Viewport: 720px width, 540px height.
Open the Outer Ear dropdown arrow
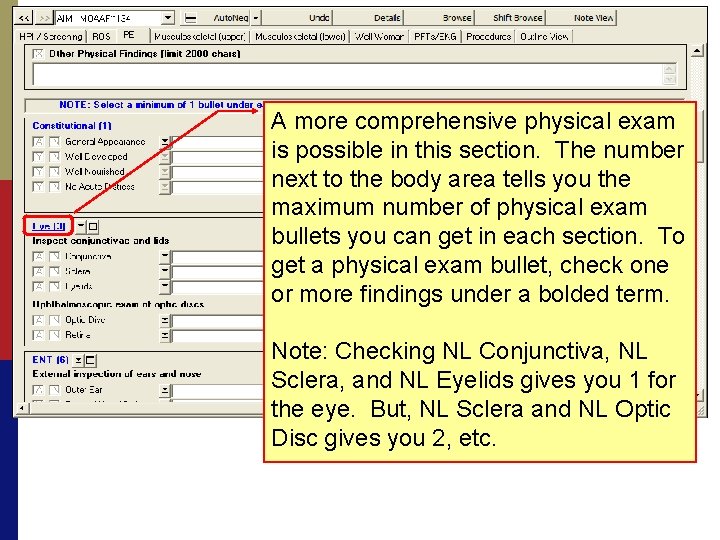(x=164, y=391)
